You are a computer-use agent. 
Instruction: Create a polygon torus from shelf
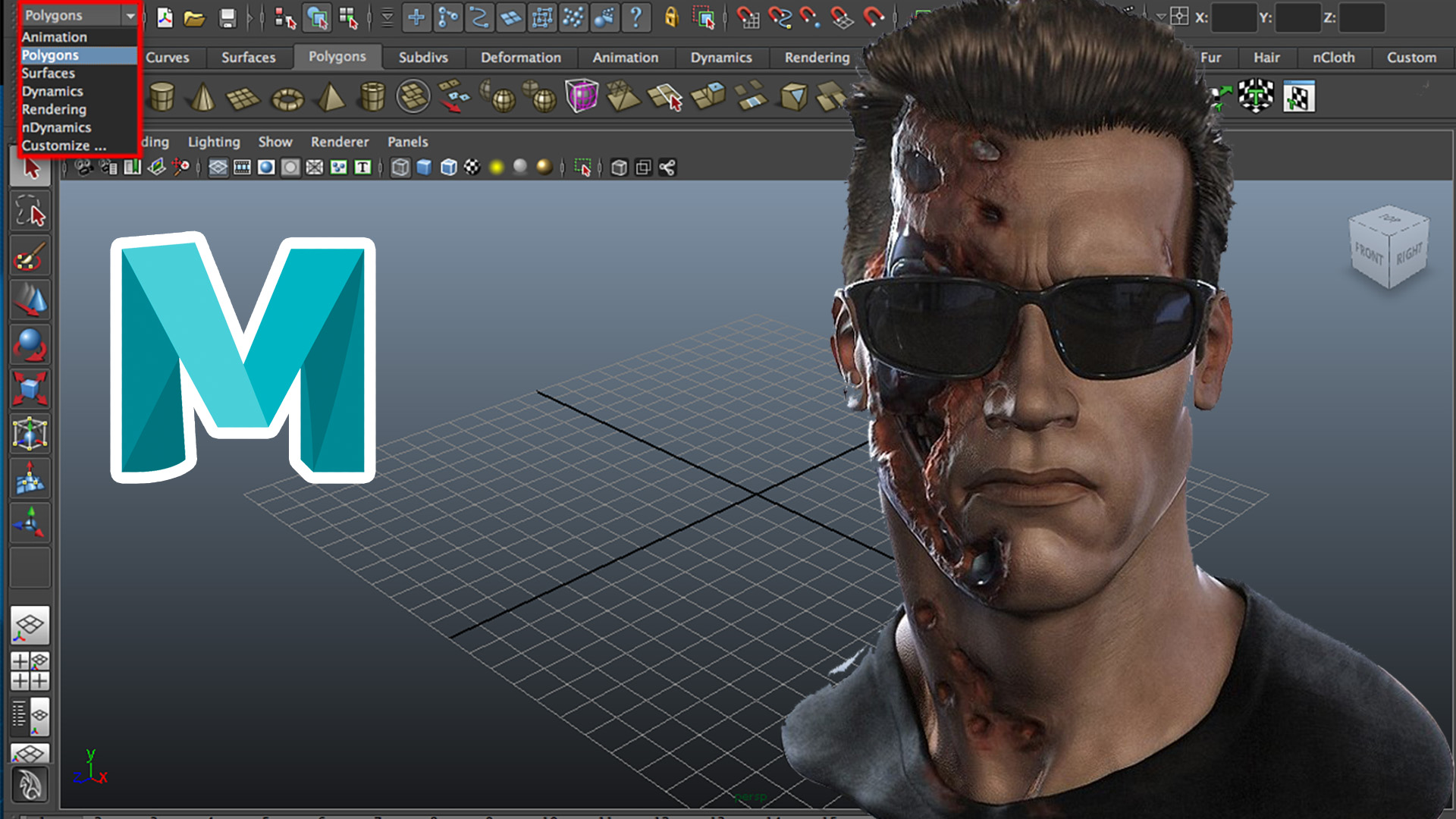tap(287, 98)
